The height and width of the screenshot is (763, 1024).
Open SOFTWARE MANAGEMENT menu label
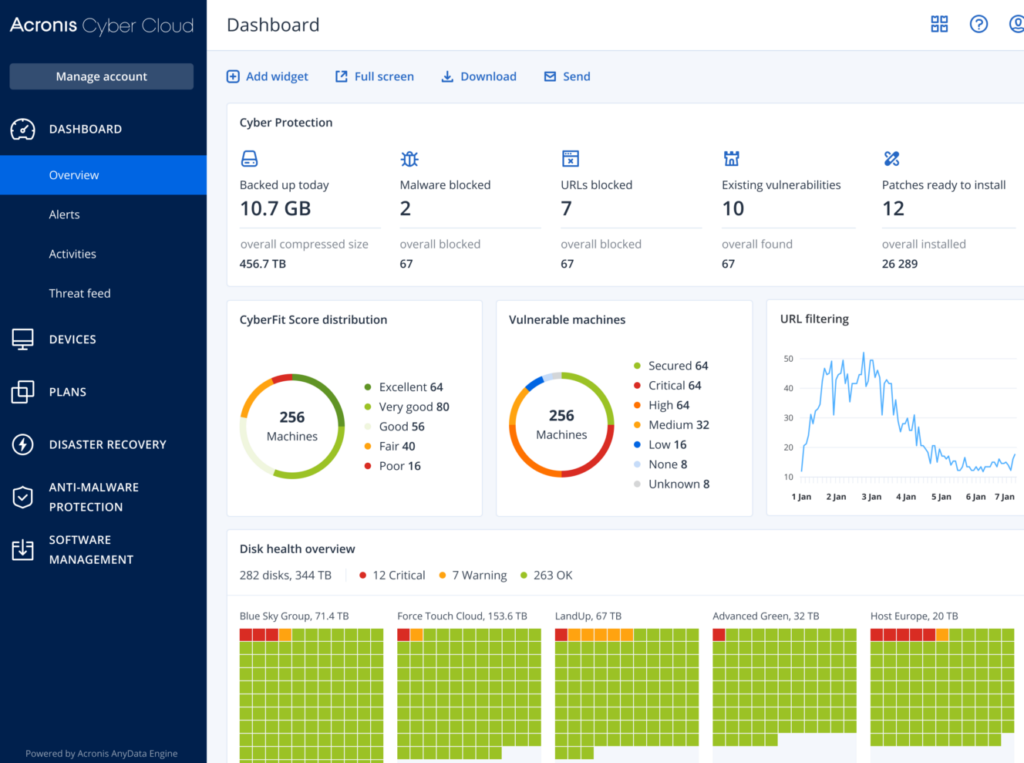coord(91,550)
